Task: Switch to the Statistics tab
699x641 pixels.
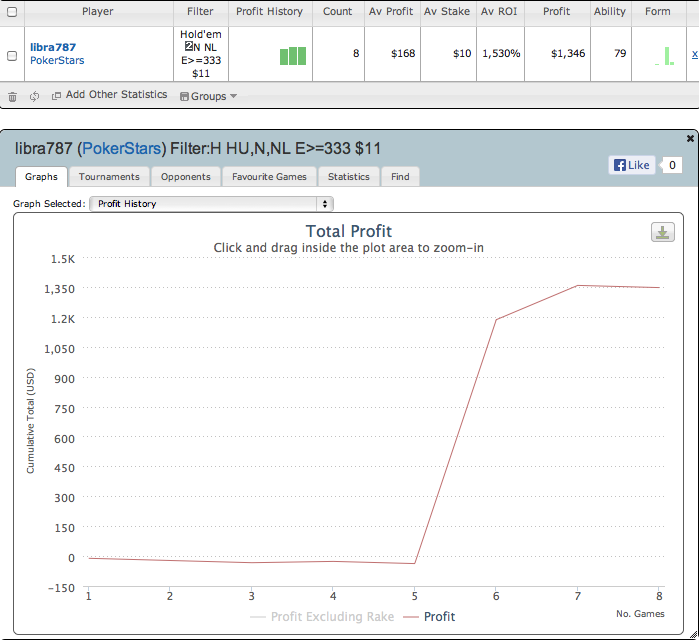Action: click(x=349, y=177)
